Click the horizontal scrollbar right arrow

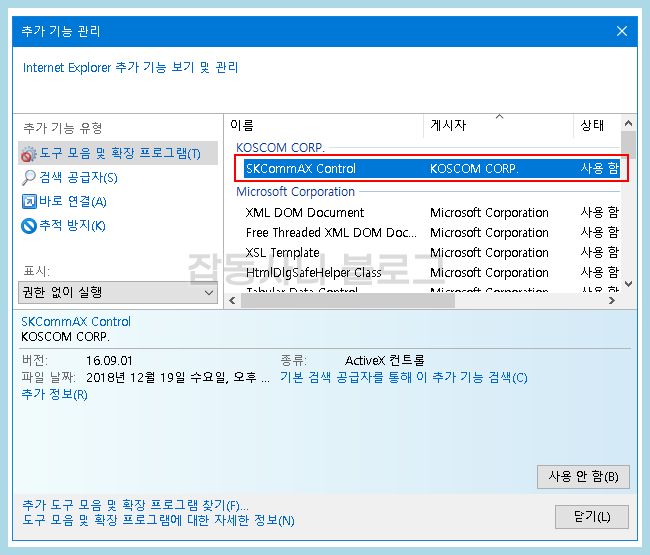[611, 301]
